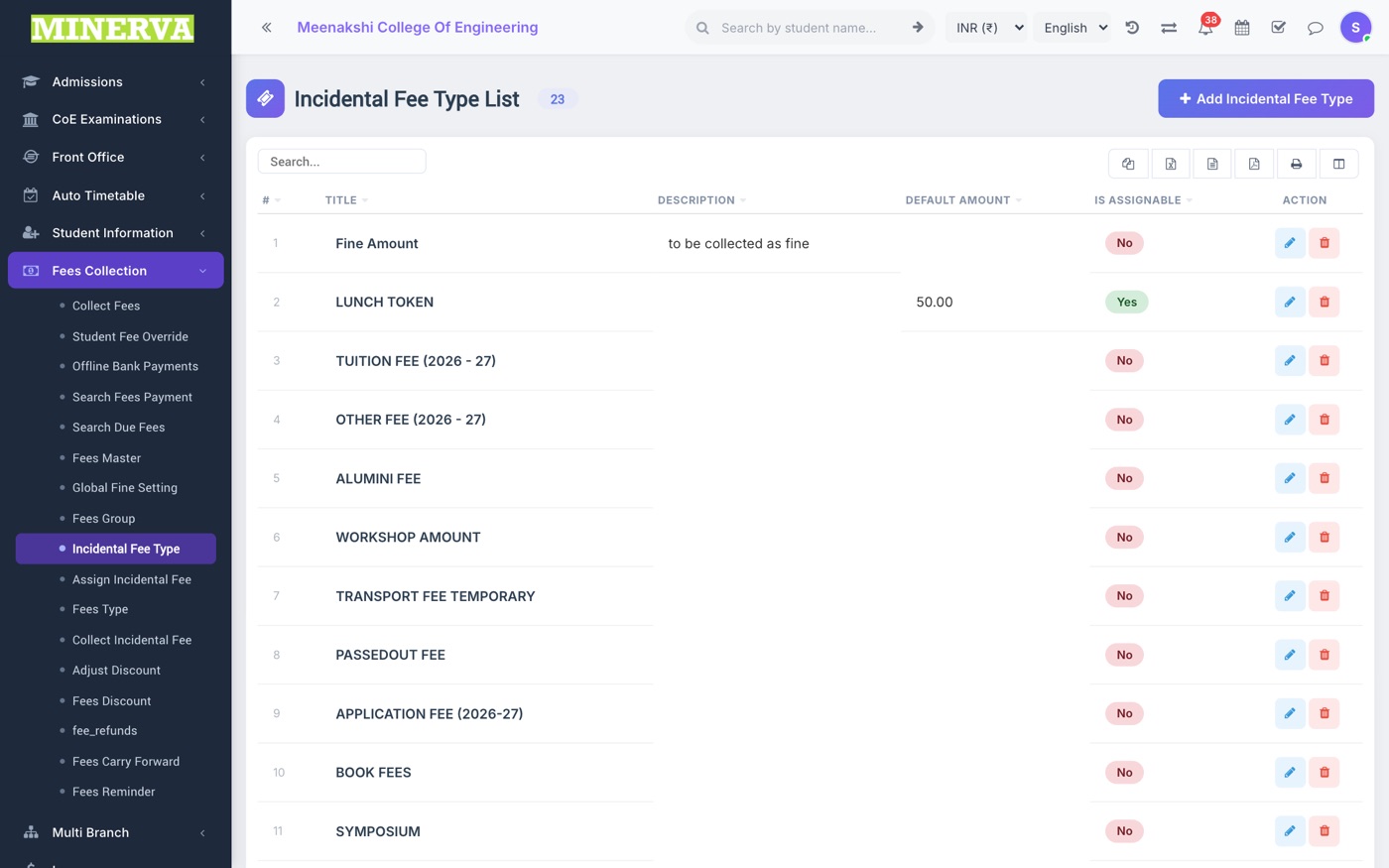Click the copy table icon

pos(1128,164)
